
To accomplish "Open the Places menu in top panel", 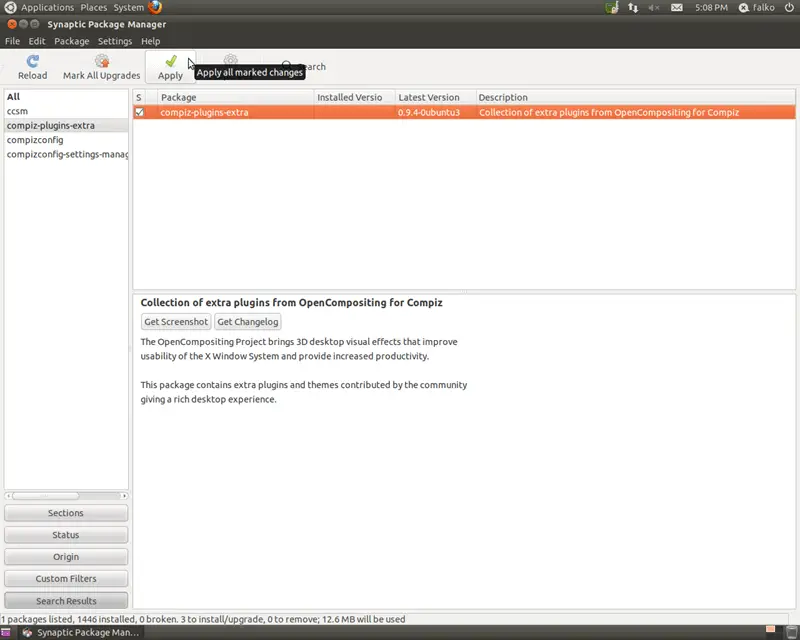I will coord(93,8).
